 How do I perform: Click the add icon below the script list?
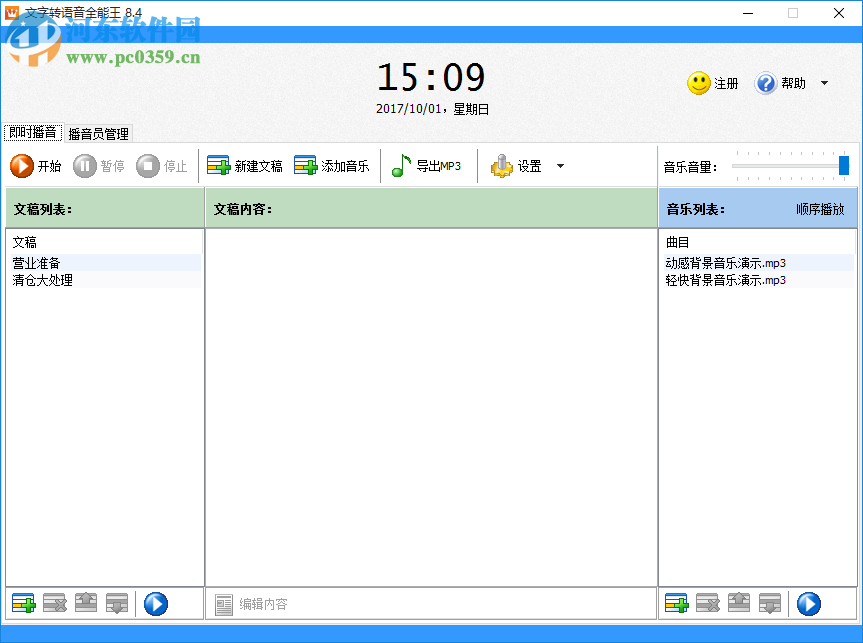tap(22, 603)
